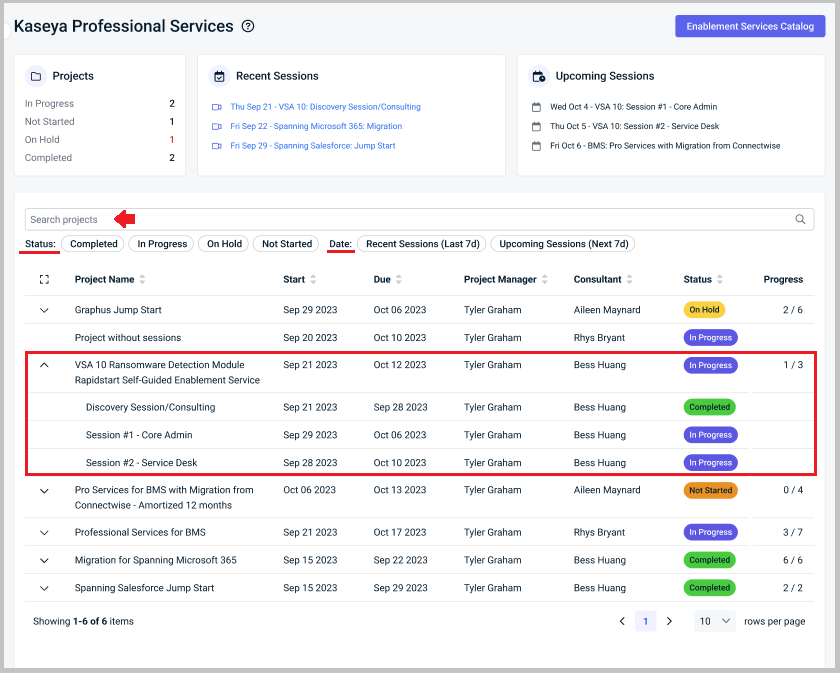
Task: Click into the Search projects field
Action: tap(400, 220)
